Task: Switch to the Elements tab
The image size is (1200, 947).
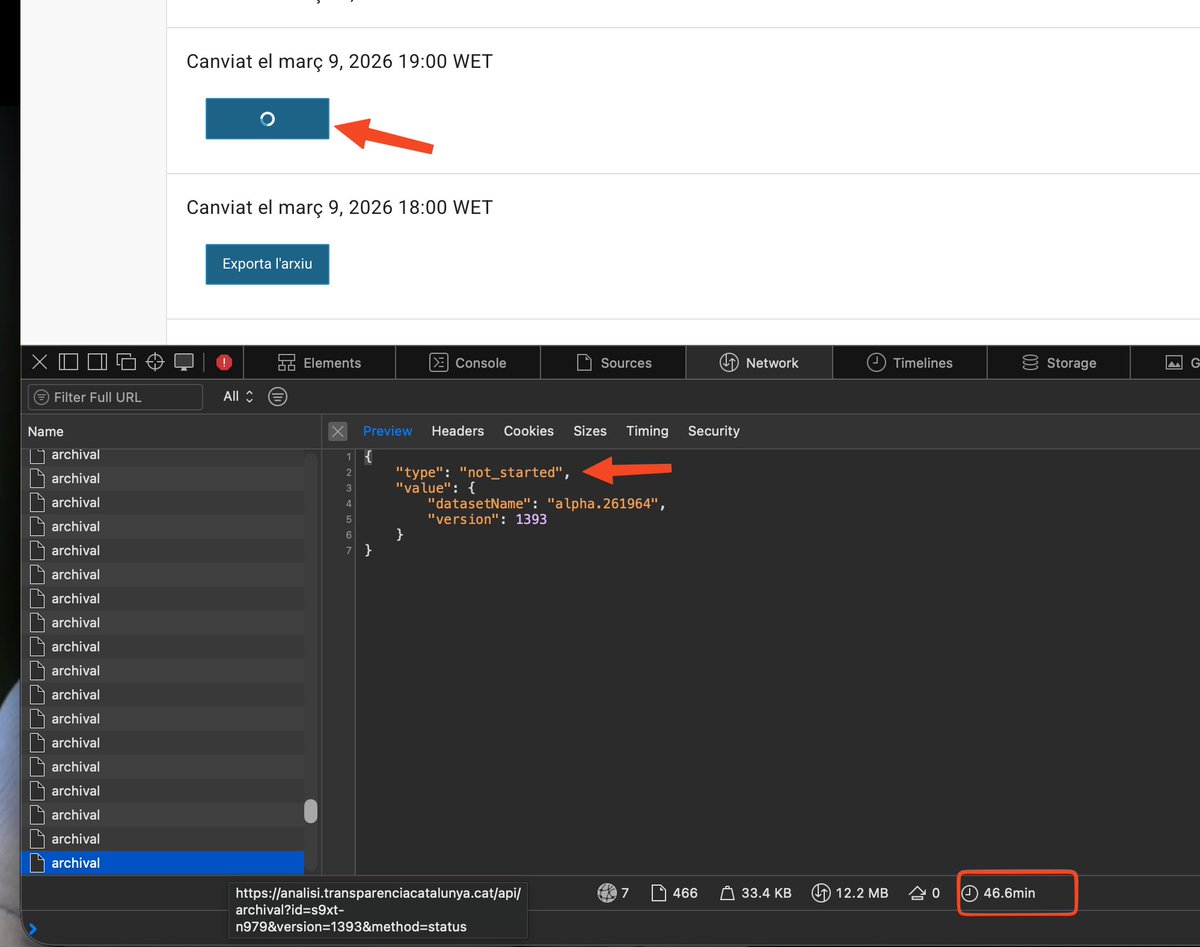Action: [x=319, y=363]
